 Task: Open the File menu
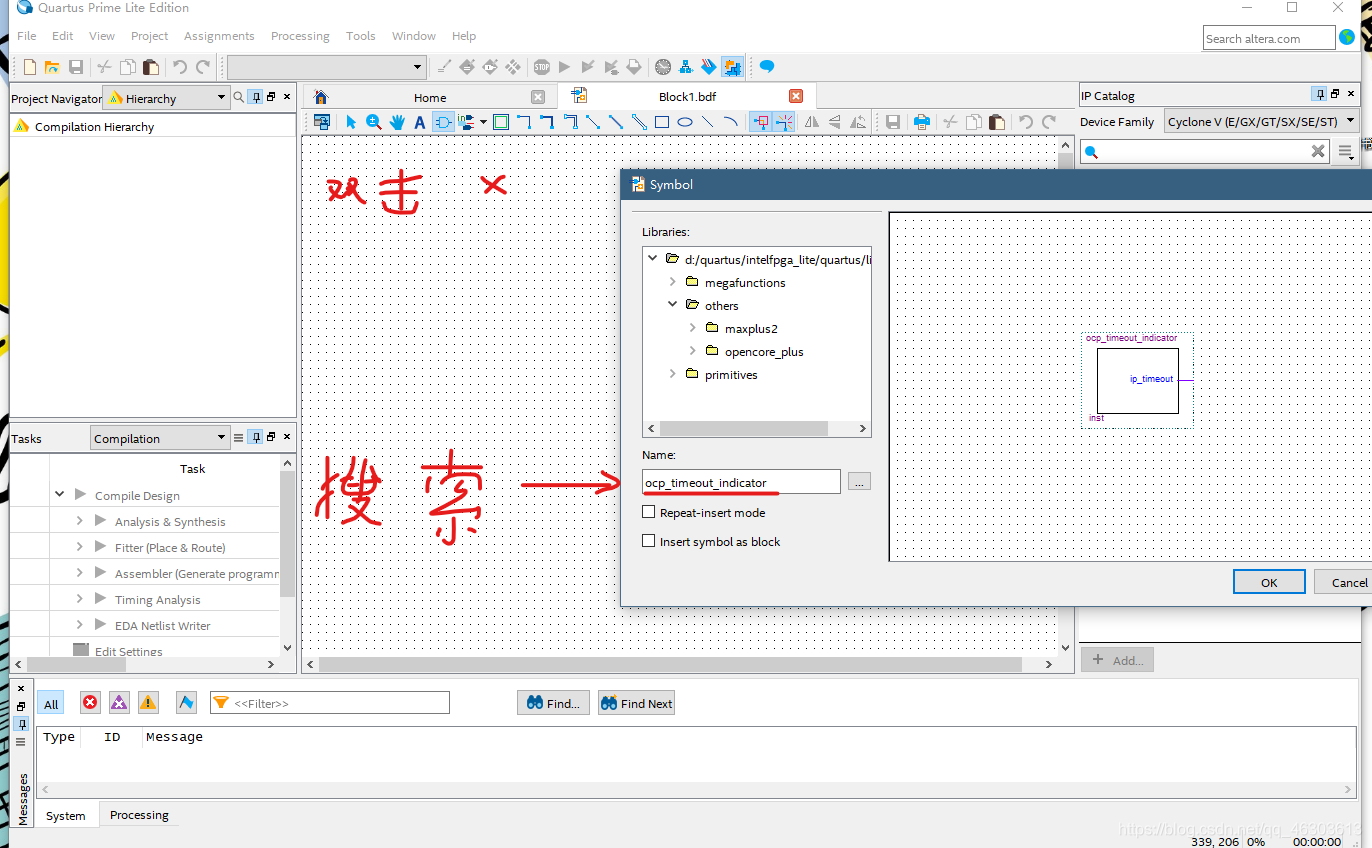point(27,35)
